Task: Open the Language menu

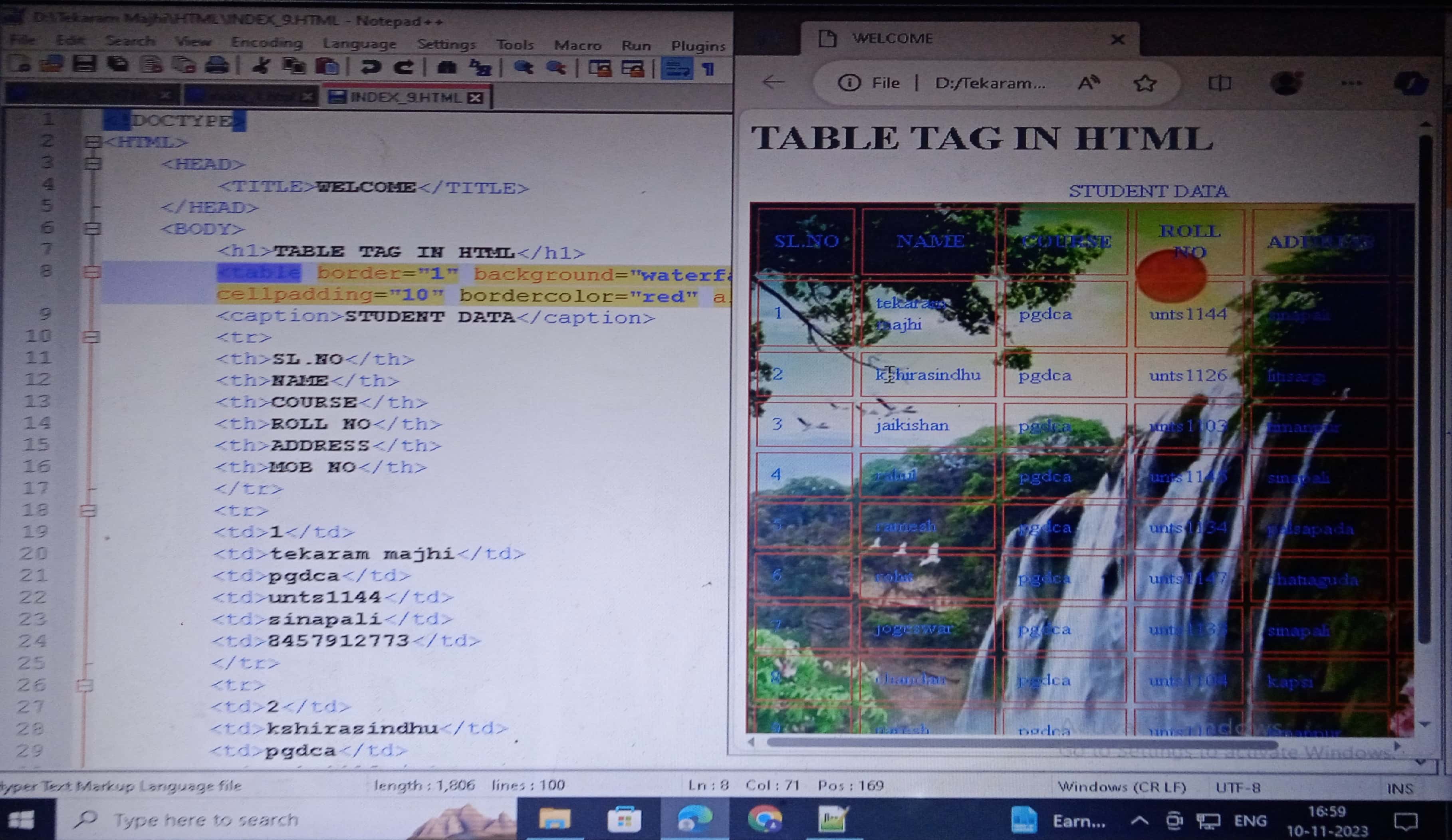Action: 359,44
